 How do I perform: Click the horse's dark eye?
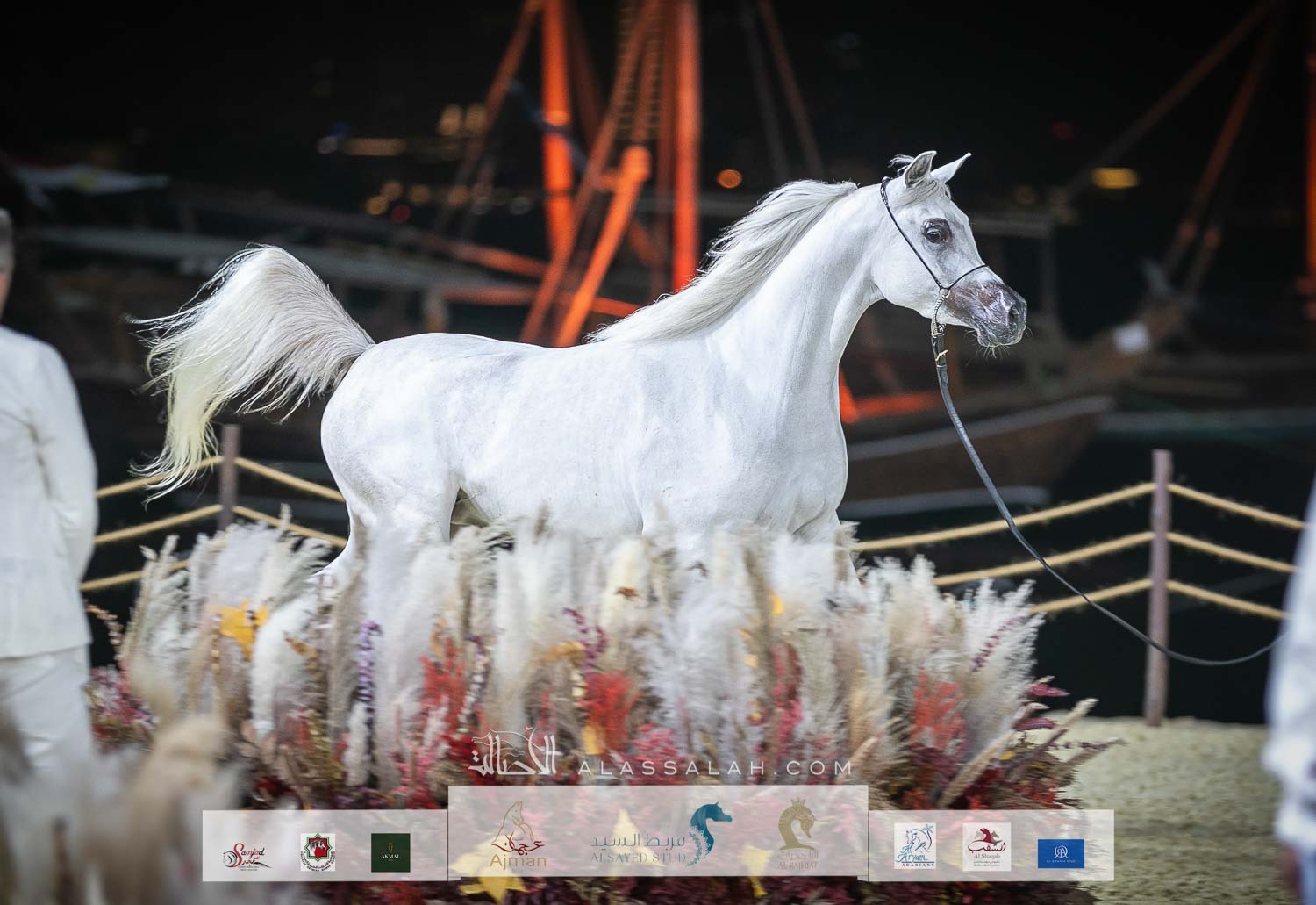pyautogui.click(x=933, y=234)
